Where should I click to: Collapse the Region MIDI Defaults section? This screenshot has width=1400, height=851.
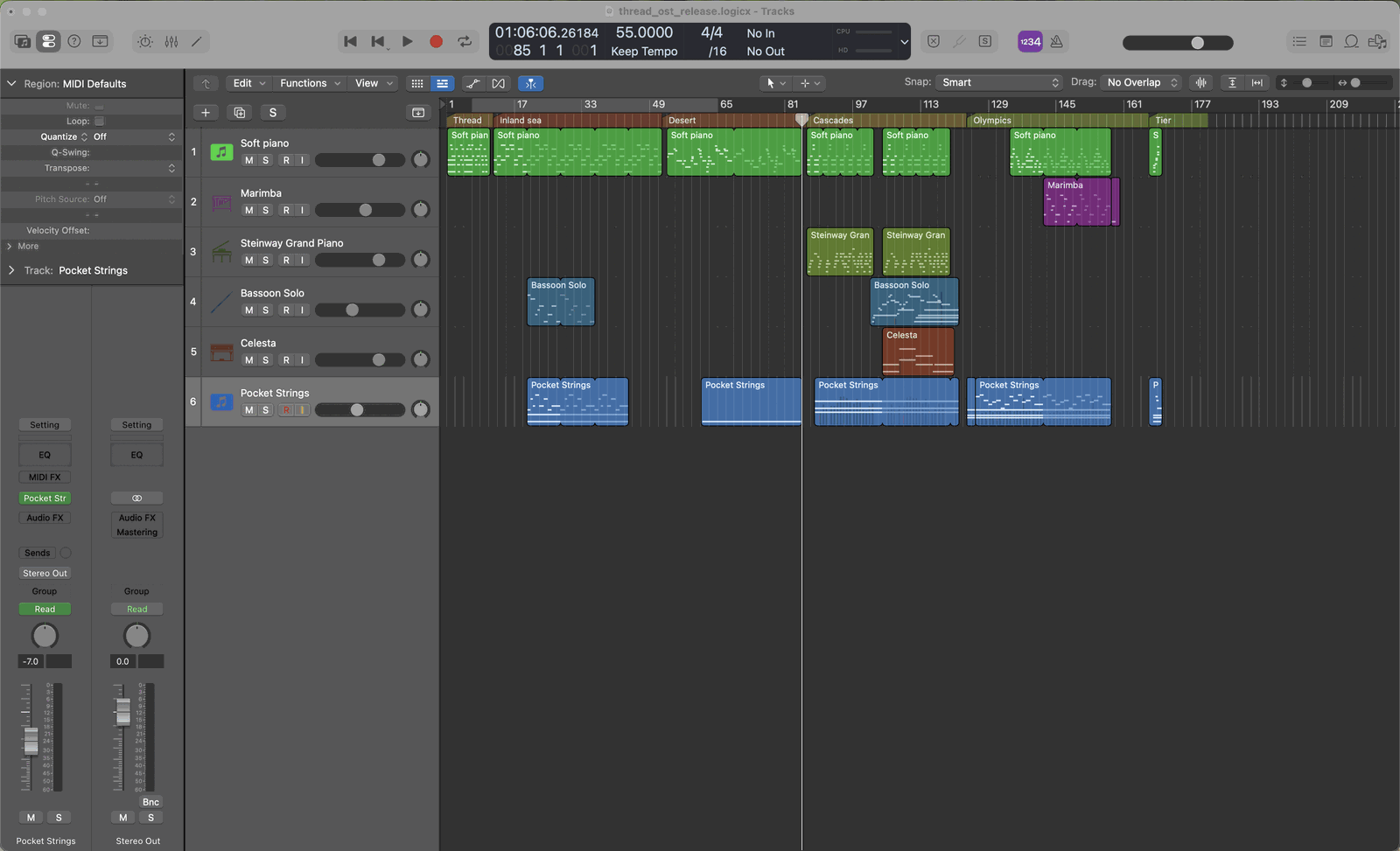click(11, 83)
